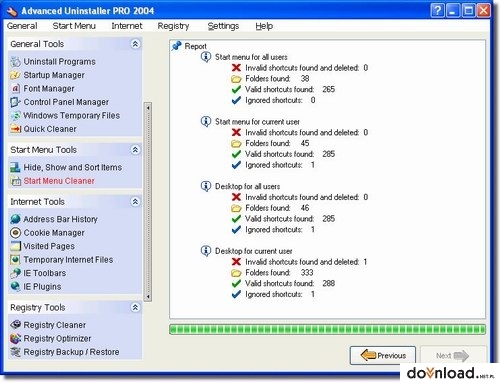Collapse the General Tools section
This screenshot has width=500, height=382.
point(135,44)
